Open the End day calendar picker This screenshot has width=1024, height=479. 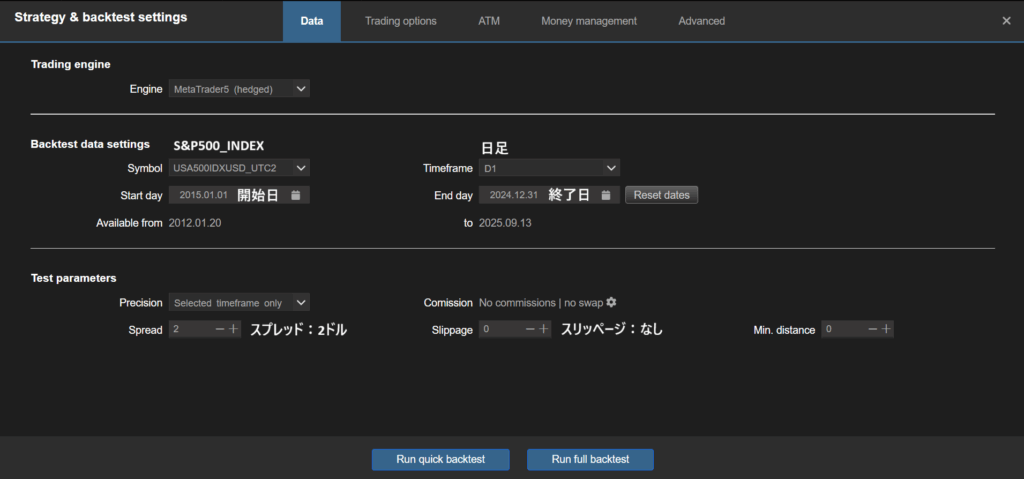point(605,195)
